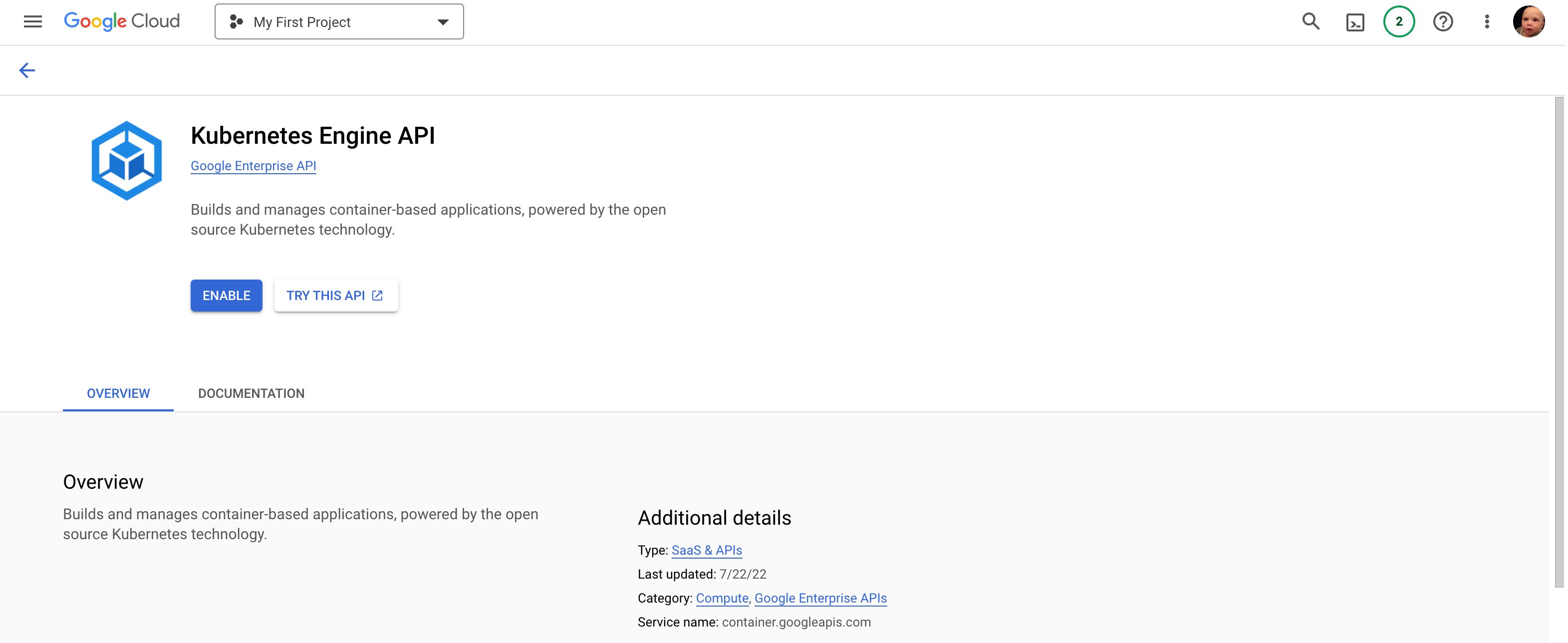Open the Google Enterprise API link
Screen dimensions: 1568x643
tap(253, 166)
